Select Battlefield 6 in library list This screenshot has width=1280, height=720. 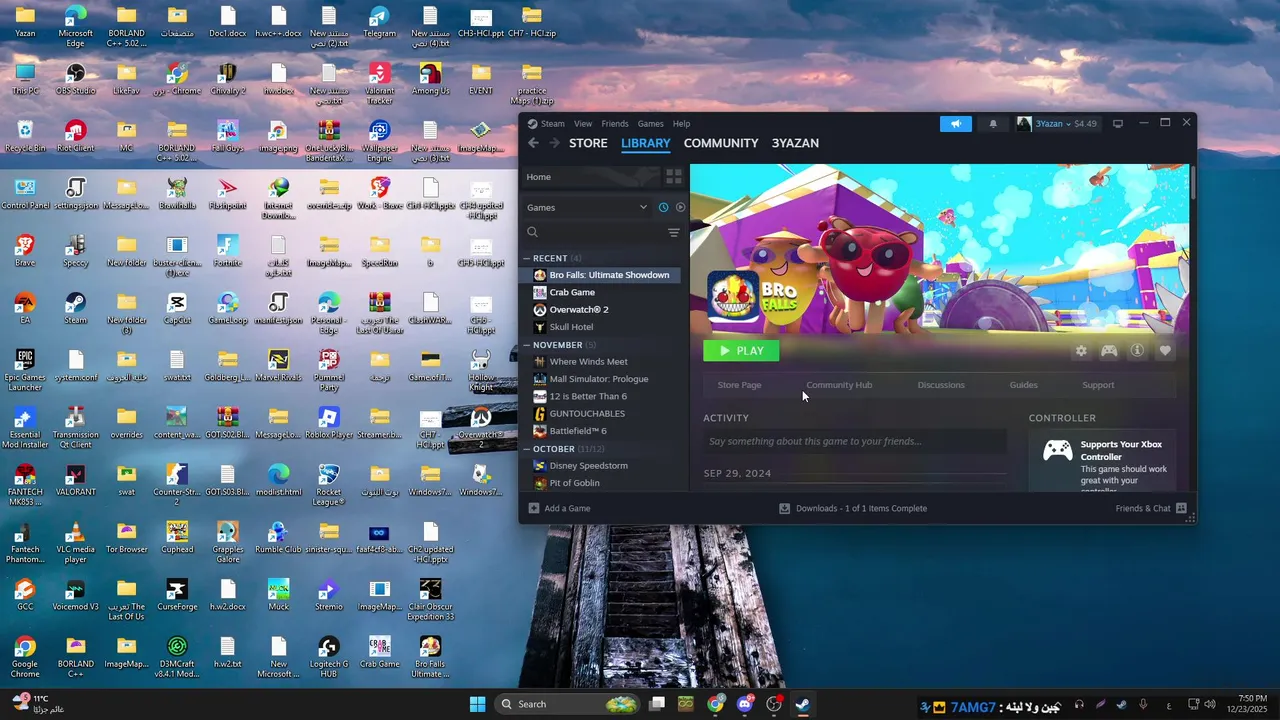(x=577, y=431)
